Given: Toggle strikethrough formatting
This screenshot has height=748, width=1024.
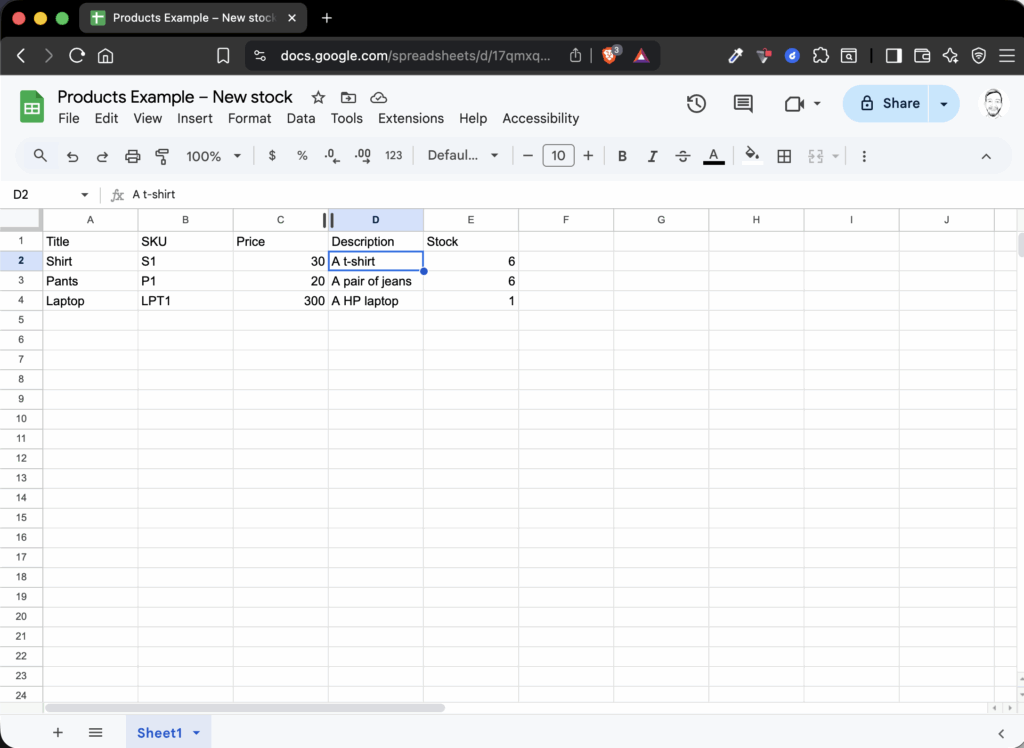Looking at the screenshot, I should point(683,156).
